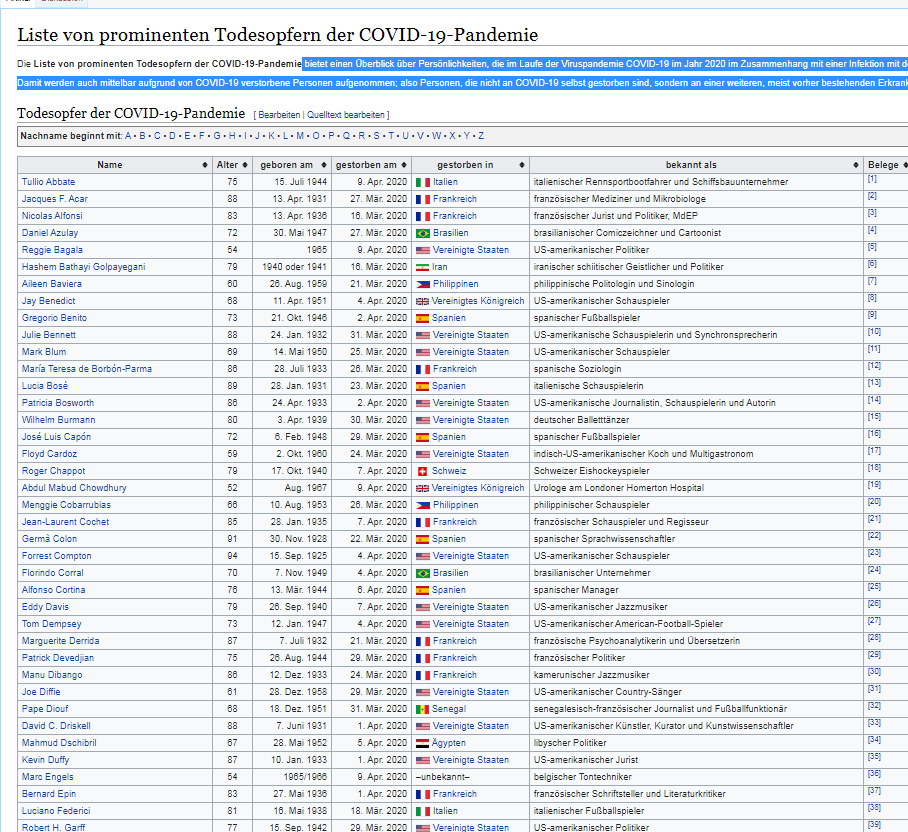The height and width of the screenshot is (832, 908).
Task: Click the 'Bearbeiten' section edit link
Action: tap(279, 115)
